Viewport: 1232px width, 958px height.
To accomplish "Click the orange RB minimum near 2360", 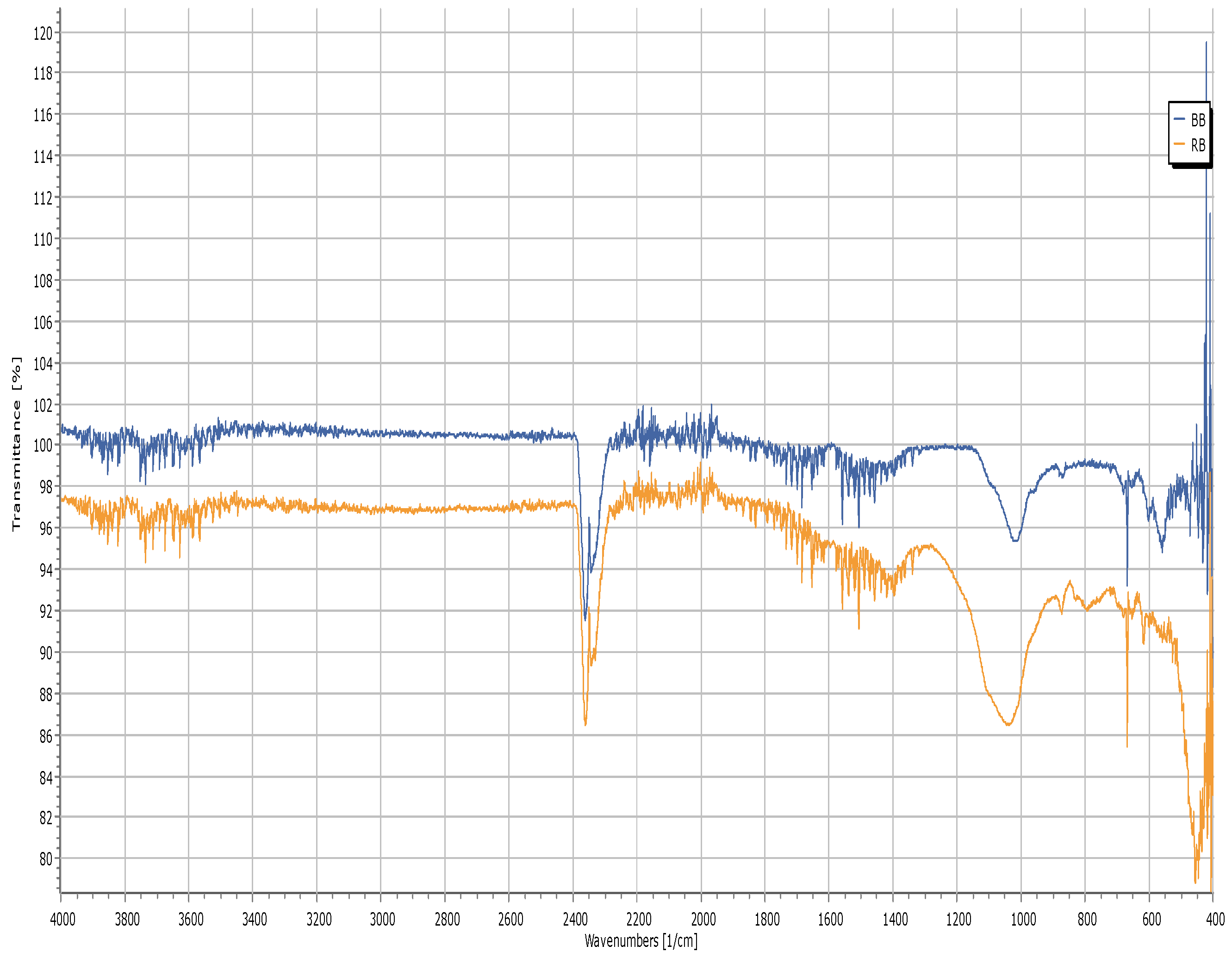I will tap(585, 724).
